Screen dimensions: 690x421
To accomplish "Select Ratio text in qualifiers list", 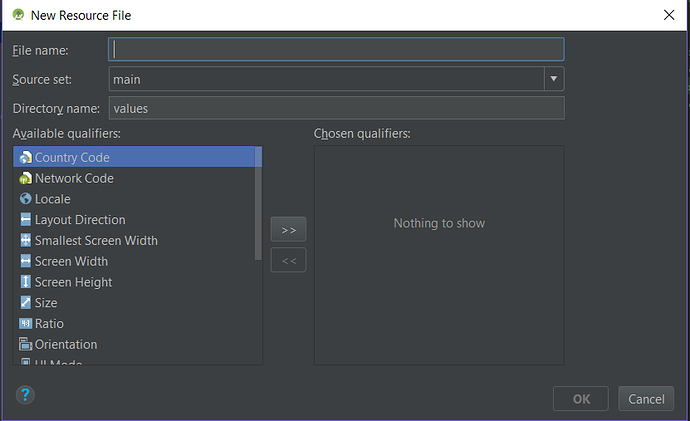I will (49, 323).
